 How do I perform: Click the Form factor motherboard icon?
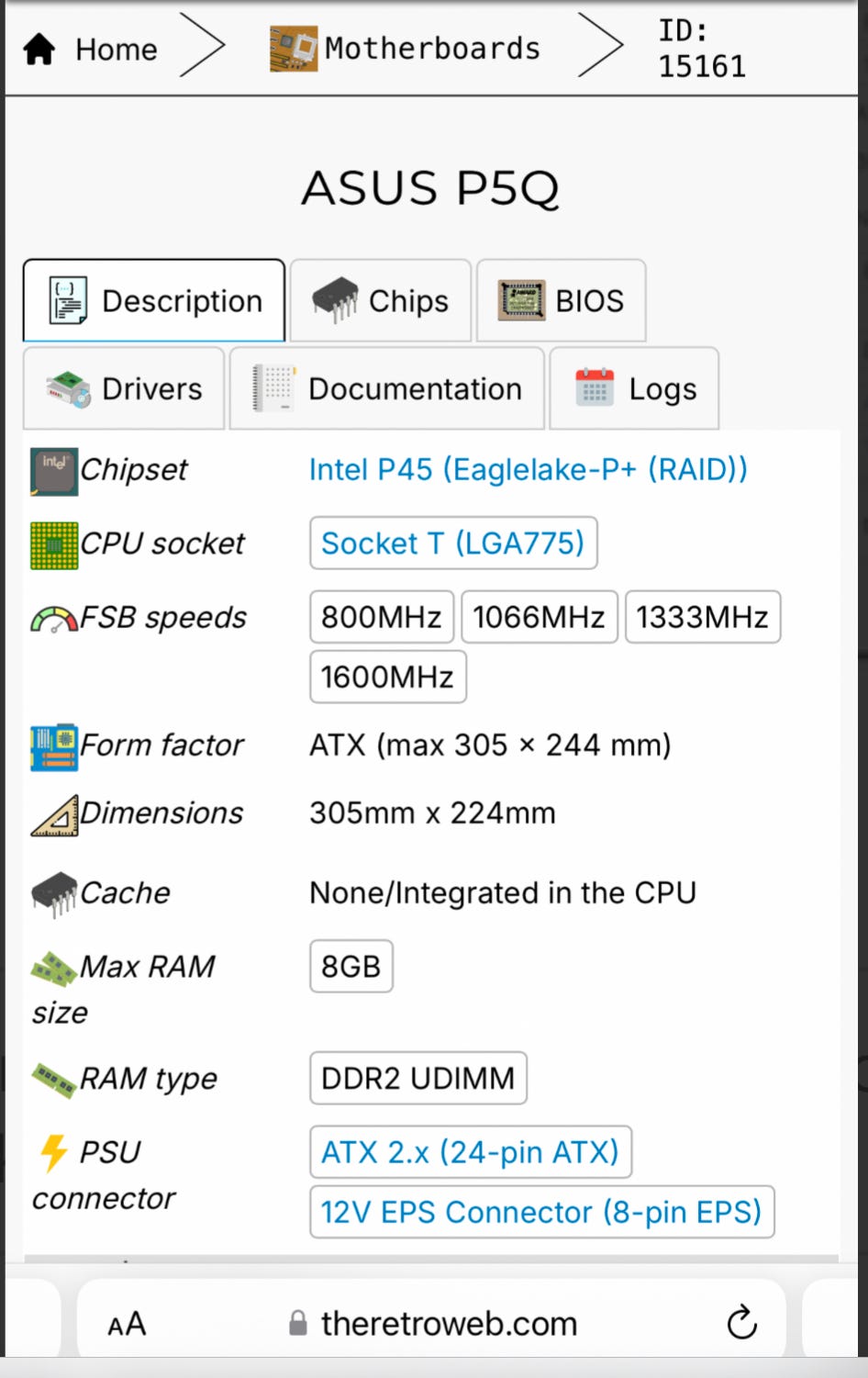point(54,746)
